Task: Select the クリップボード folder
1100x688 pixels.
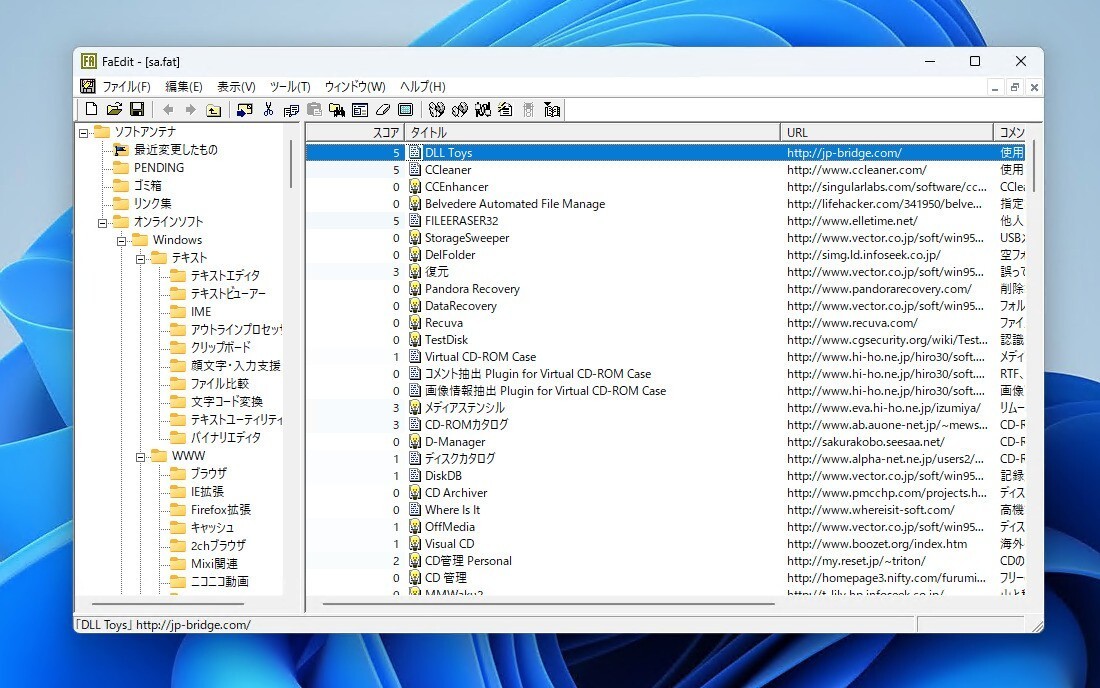Action: [220, 347]
